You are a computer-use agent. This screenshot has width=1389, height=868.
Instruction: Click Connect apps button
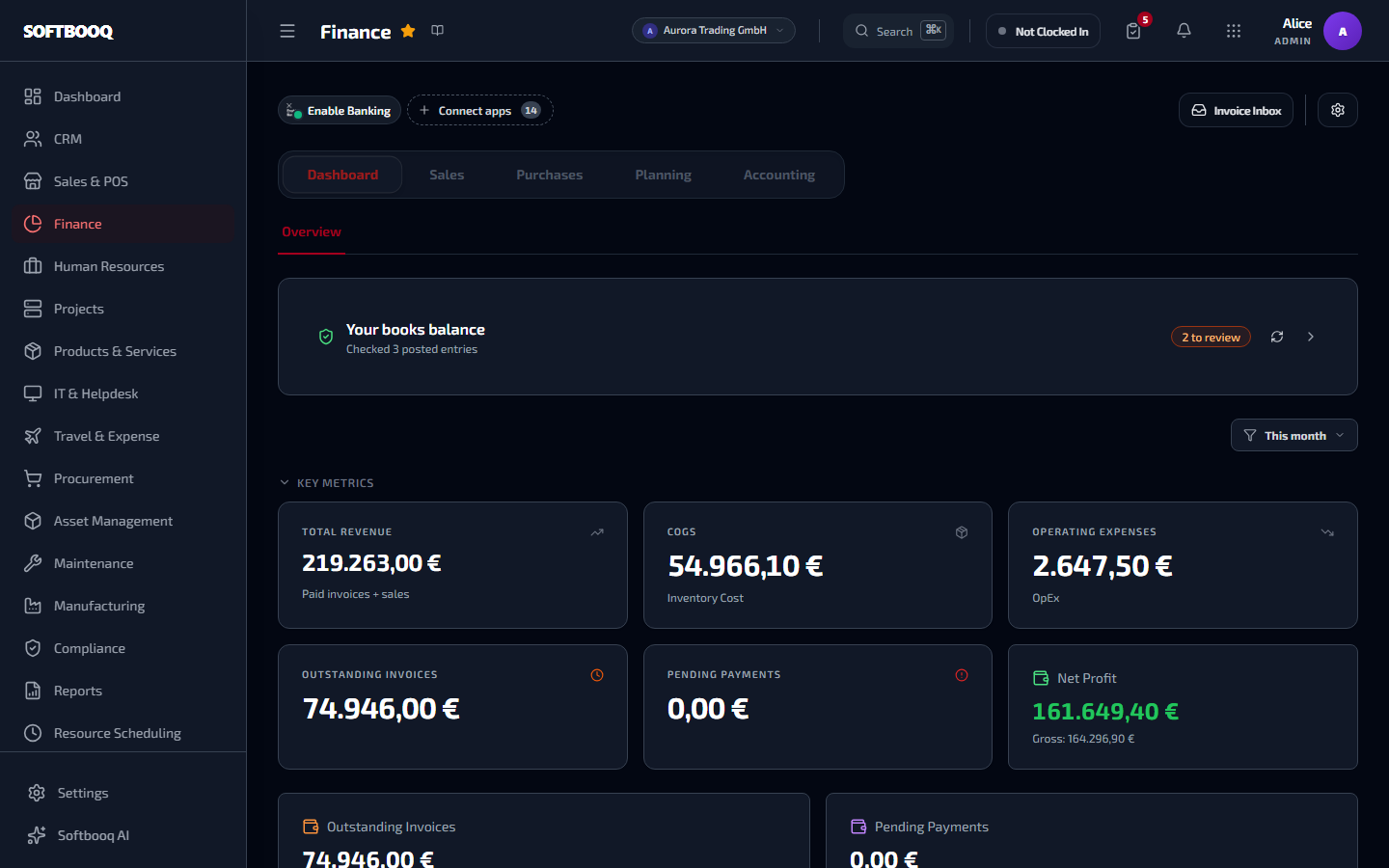click(x=480, y=110)
